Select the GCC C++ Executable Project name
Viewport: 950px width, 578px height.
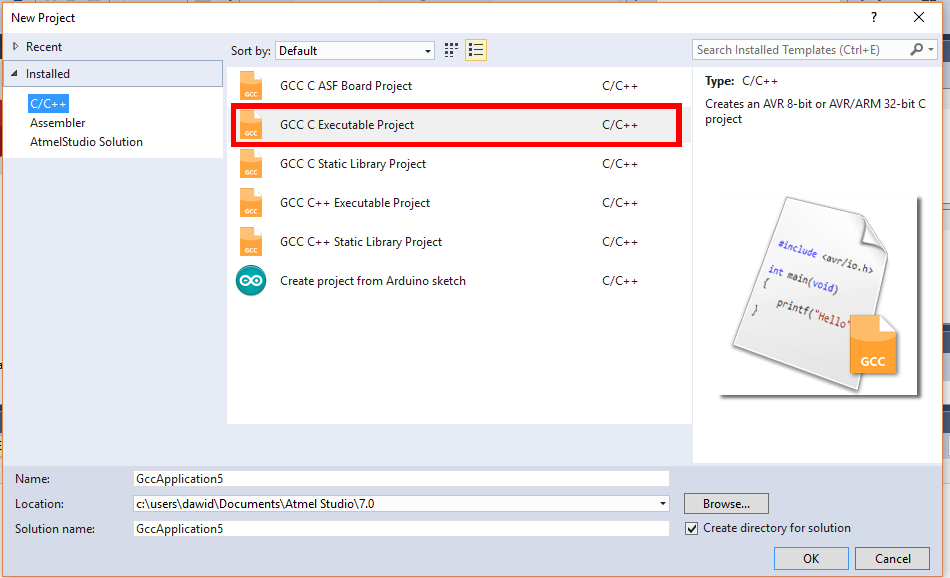pyautogui.click(x=355, y=203)
